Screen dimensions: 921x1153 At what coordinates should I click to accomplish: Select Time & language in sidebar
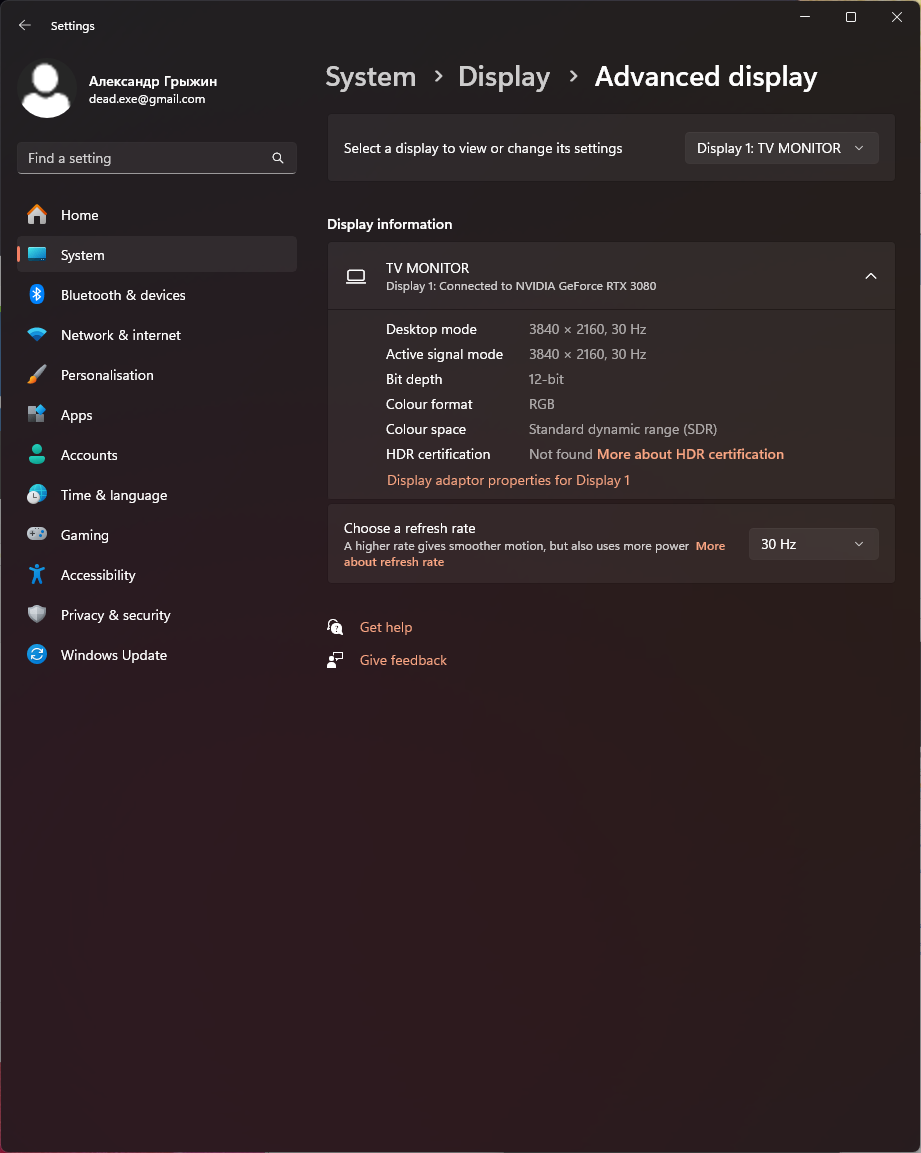pos(113,495)
